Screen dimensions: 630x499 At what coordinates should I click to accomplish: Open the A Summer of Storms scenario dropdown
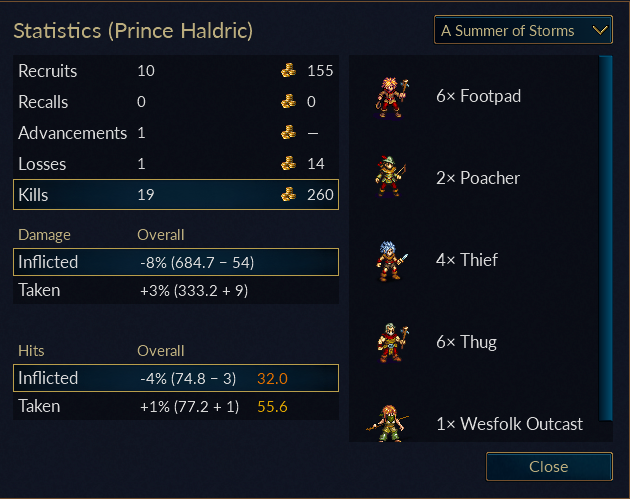(523, 30)
